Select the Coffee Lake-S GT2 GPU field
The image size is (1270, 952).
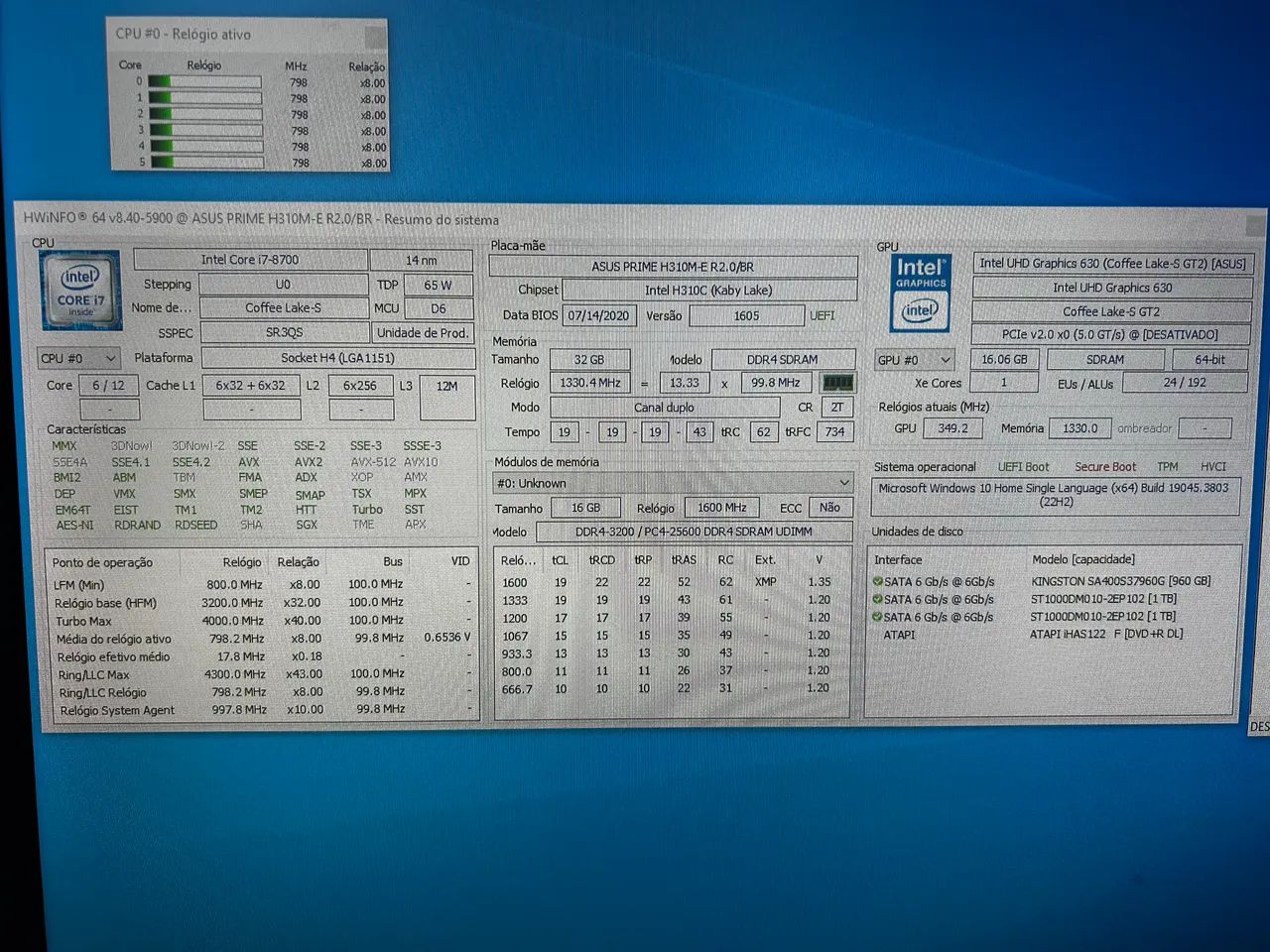(x=1110, y=310)
